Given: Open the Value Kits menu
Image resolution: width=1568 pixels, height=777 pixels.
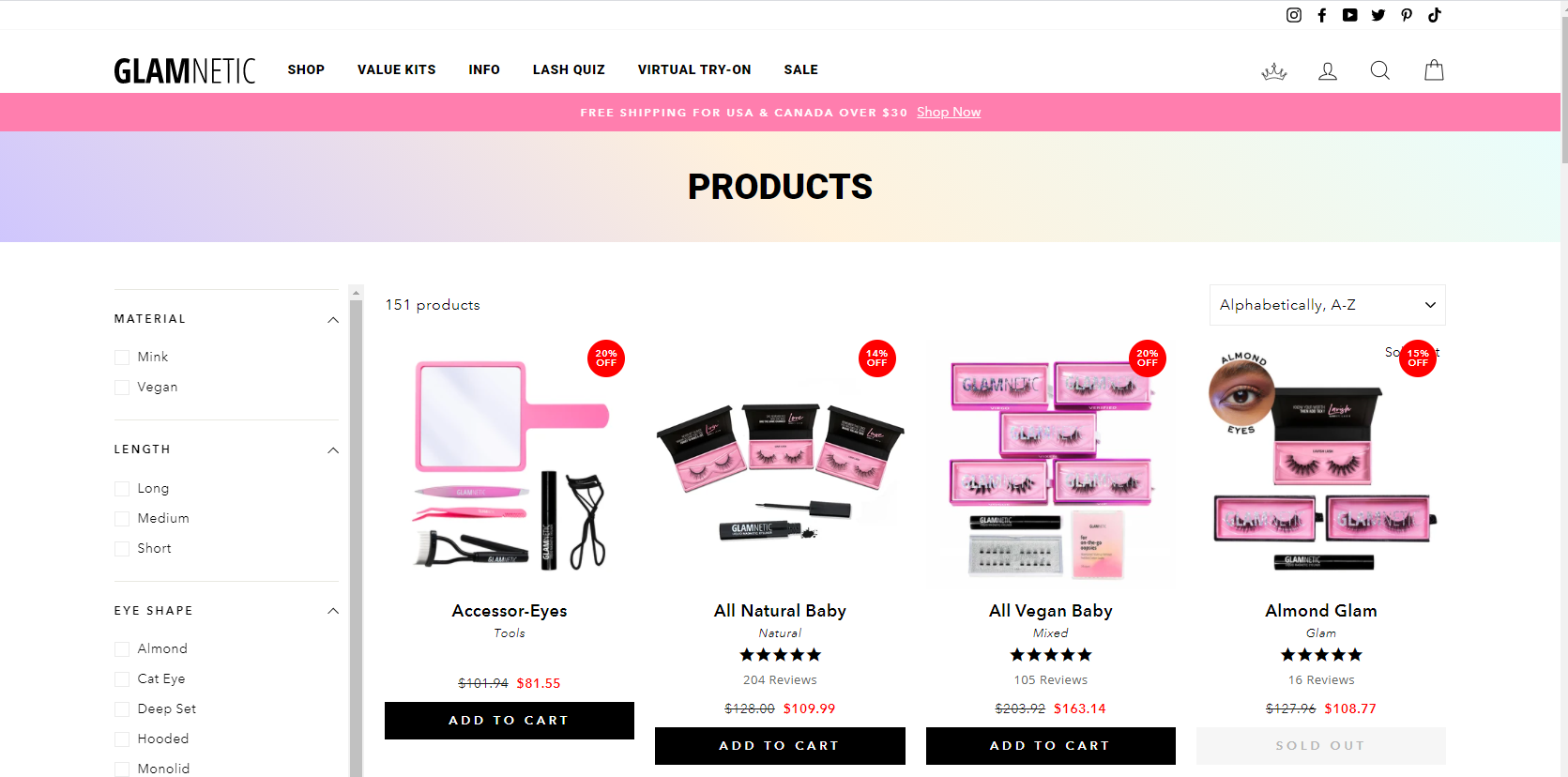Looking at the screenshot, I should pos(397,69).
